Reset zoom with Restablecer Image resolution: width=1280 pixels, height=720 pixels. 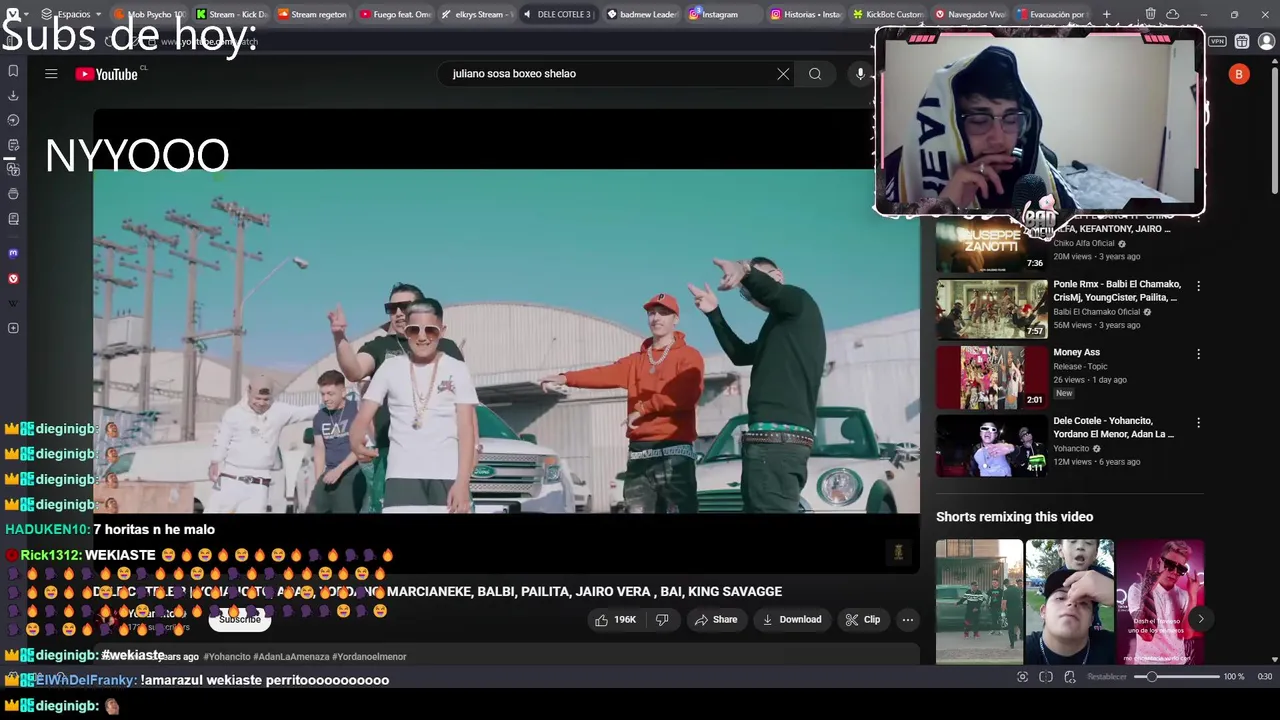[1107, 677]
